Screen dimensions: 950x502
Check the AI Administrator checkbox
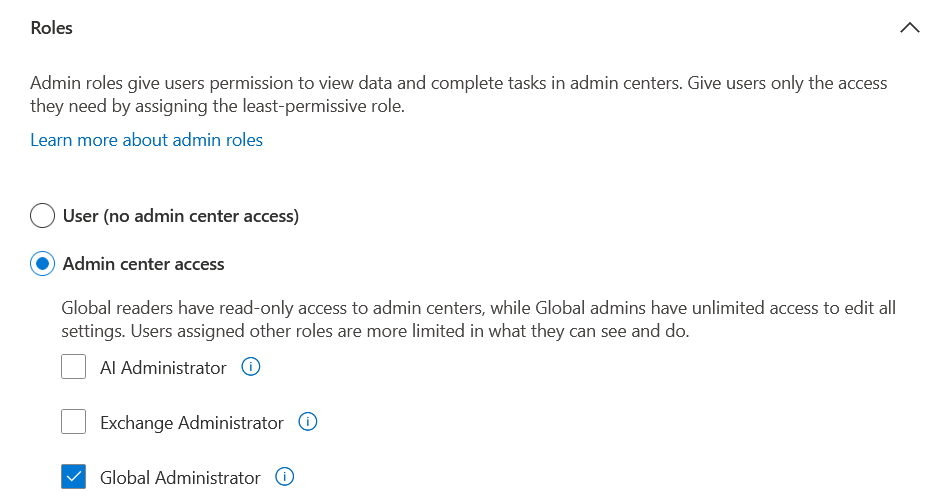click(73, 368)
